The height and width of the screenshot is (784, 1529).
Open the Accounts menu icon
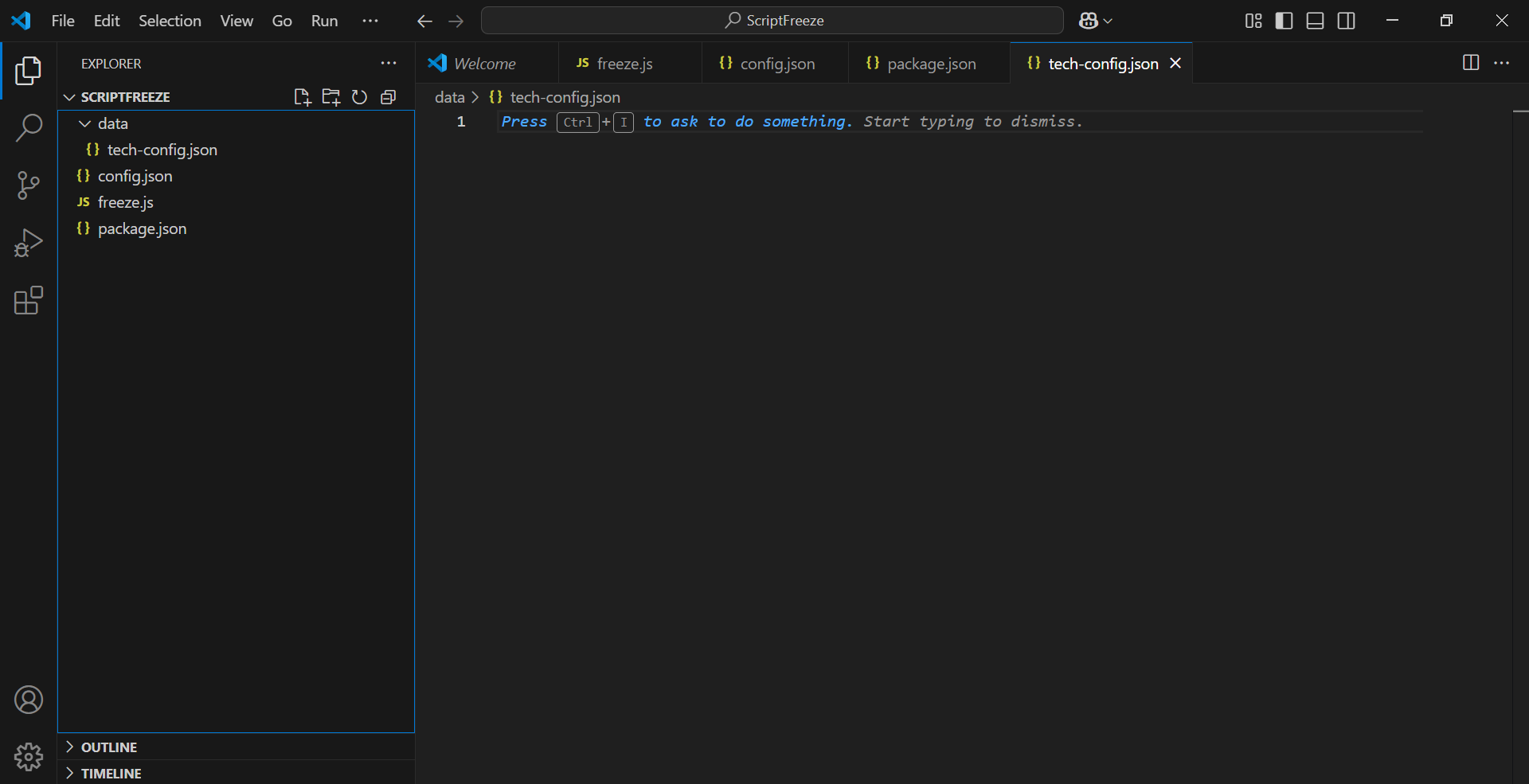tap(29, 700)
